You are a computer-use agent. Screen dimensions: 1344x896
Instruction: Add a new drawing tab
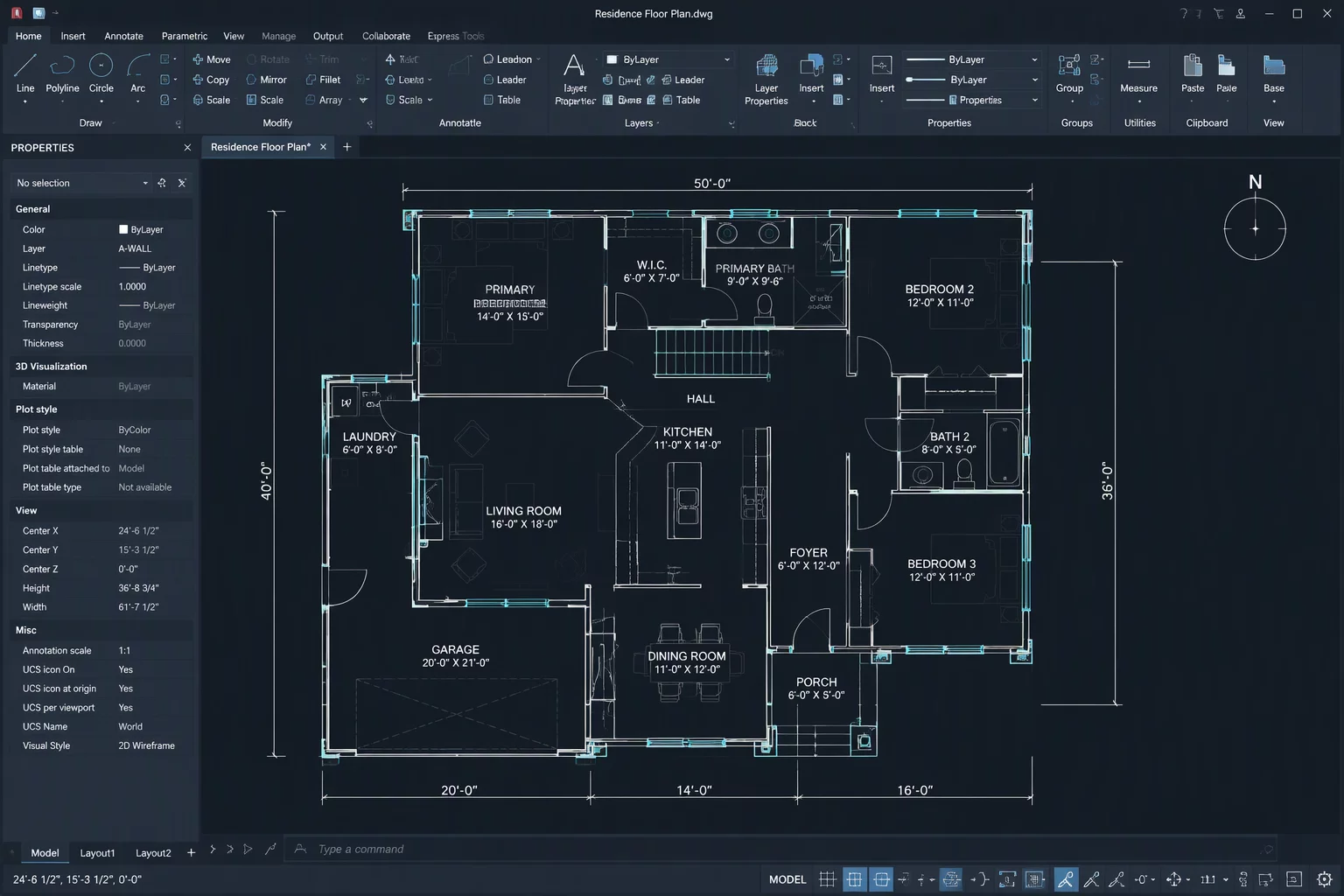346,147
